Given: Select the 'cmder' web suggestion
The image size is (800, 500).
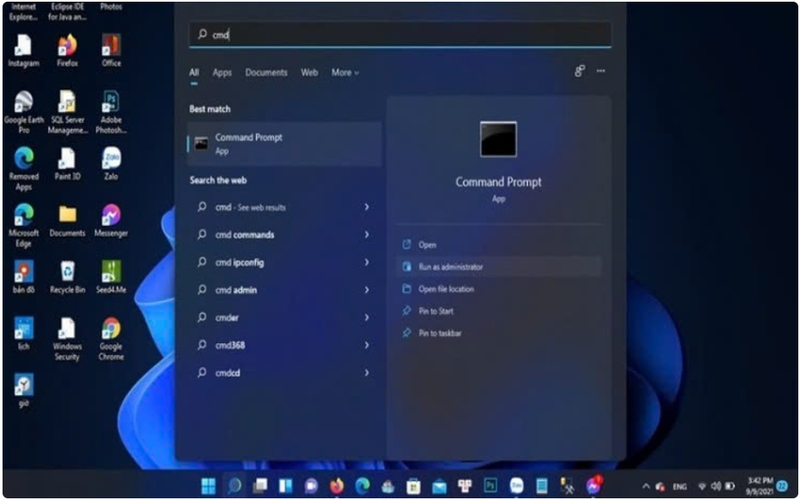Looking at the screenshot, I should point(284,317).
